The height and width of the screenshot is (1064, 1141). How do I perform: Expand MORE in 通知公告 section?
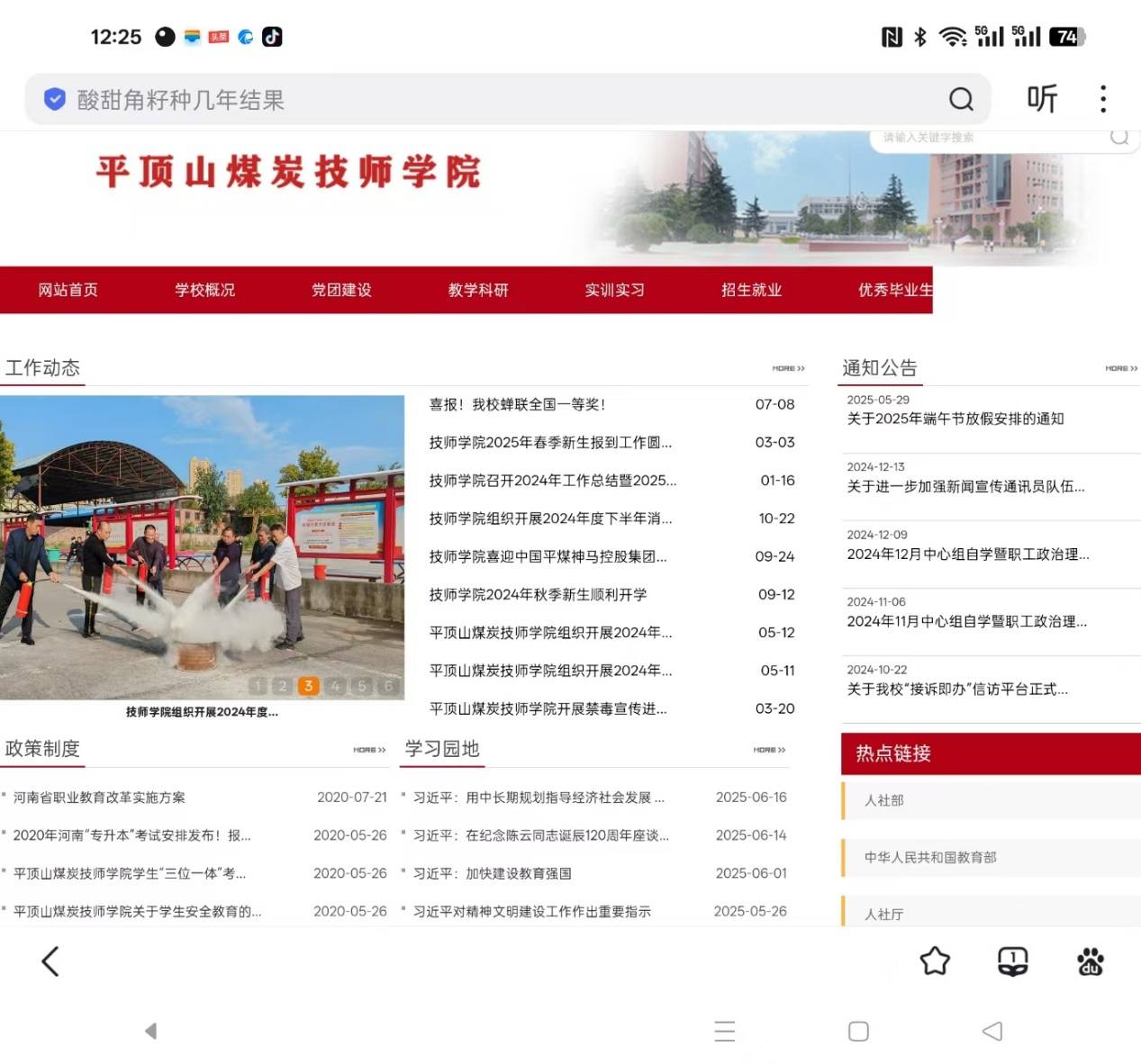pyautogui.click(x=1121, y=368)
